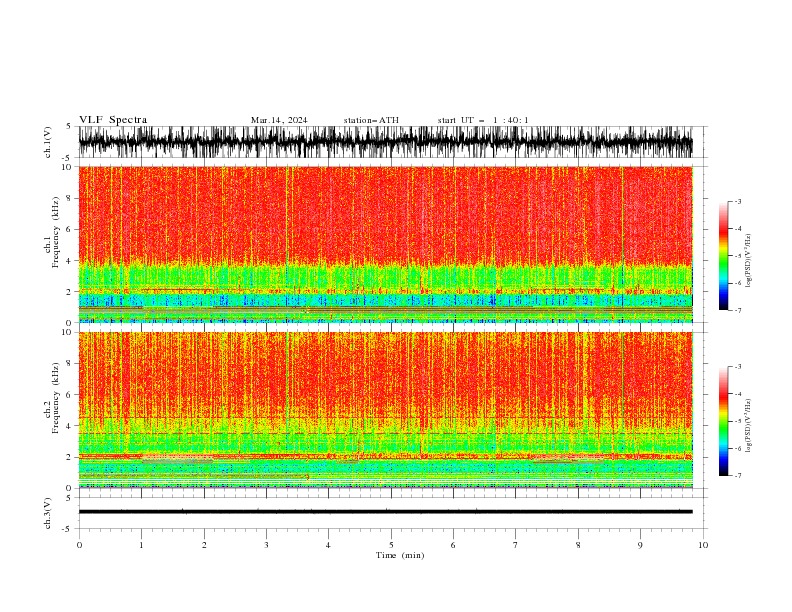Click time axis tick label '3'
The height and width of the screenshot is (612, 792).
click(266, 545)
